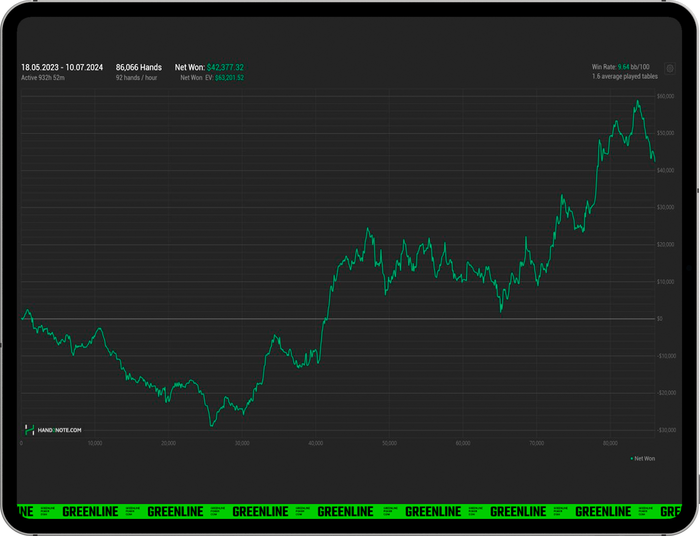Open the graph settings gear icon
700x536 pixels.
click(x=670, y=69)
